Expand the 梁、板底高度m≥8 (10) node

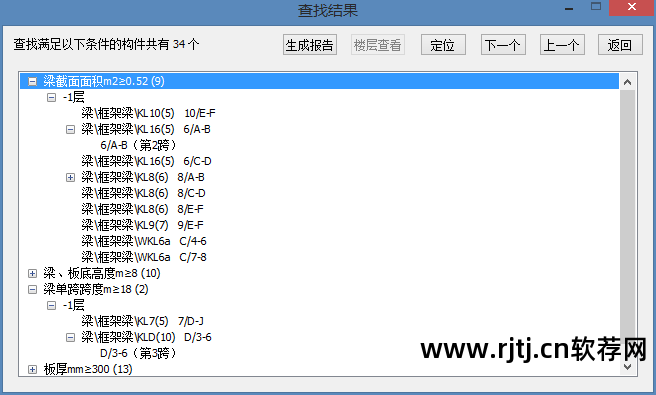pos(32,273)
